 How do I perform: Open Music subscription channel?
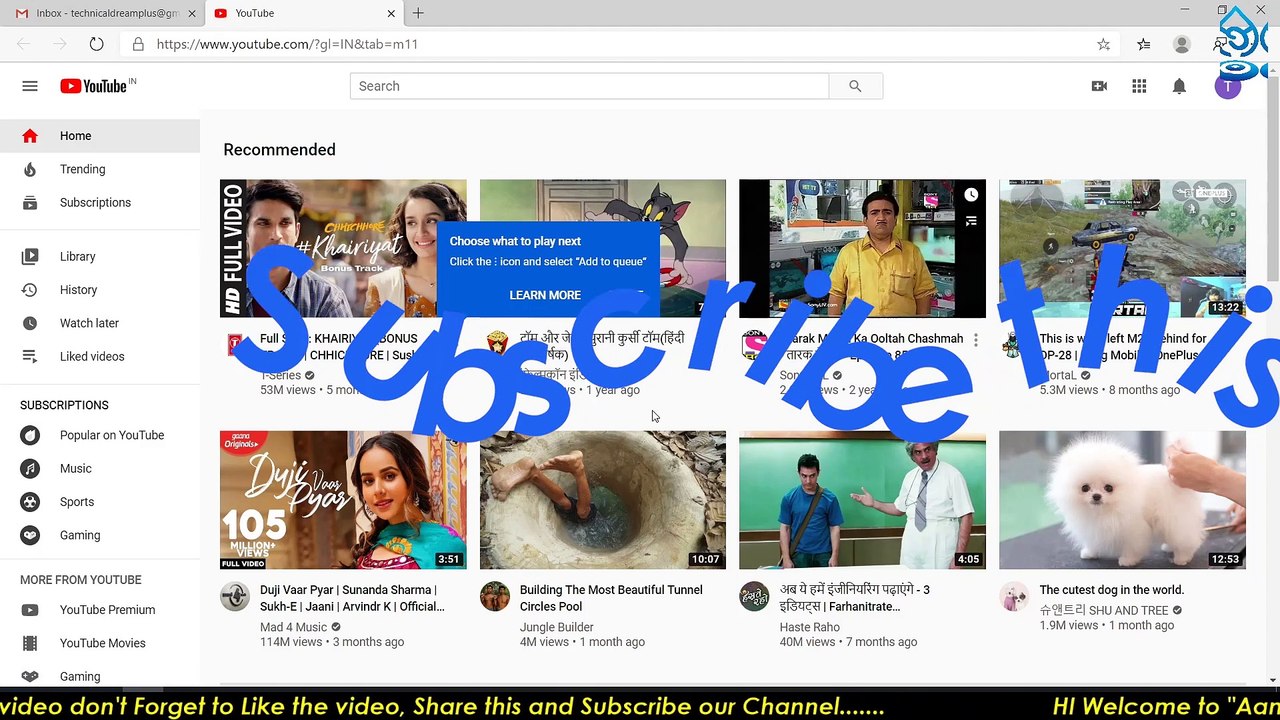pos(100,468)
